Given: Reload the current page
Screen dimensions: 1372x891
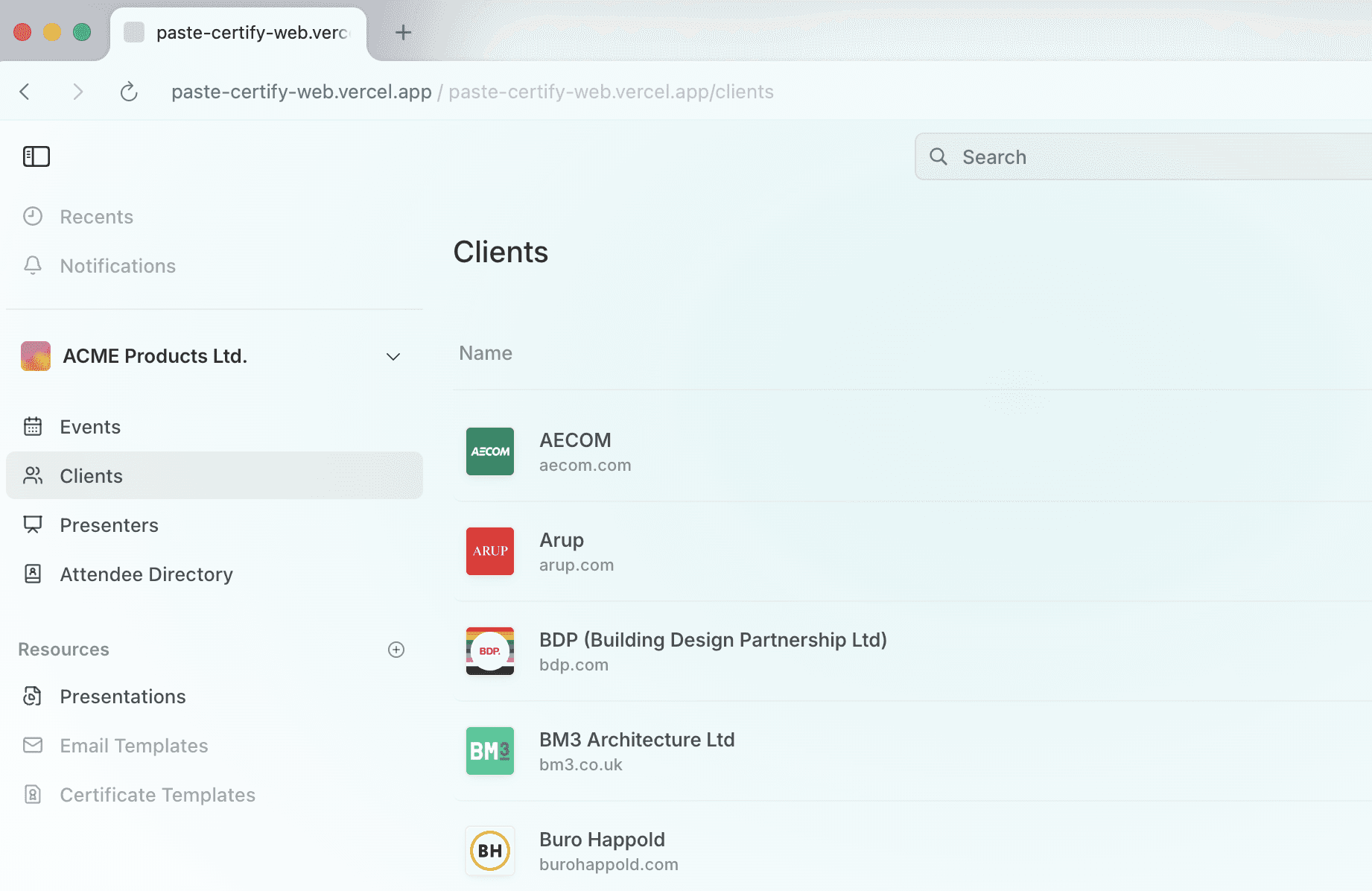Looking at the screenshot, I should point(129,92).
